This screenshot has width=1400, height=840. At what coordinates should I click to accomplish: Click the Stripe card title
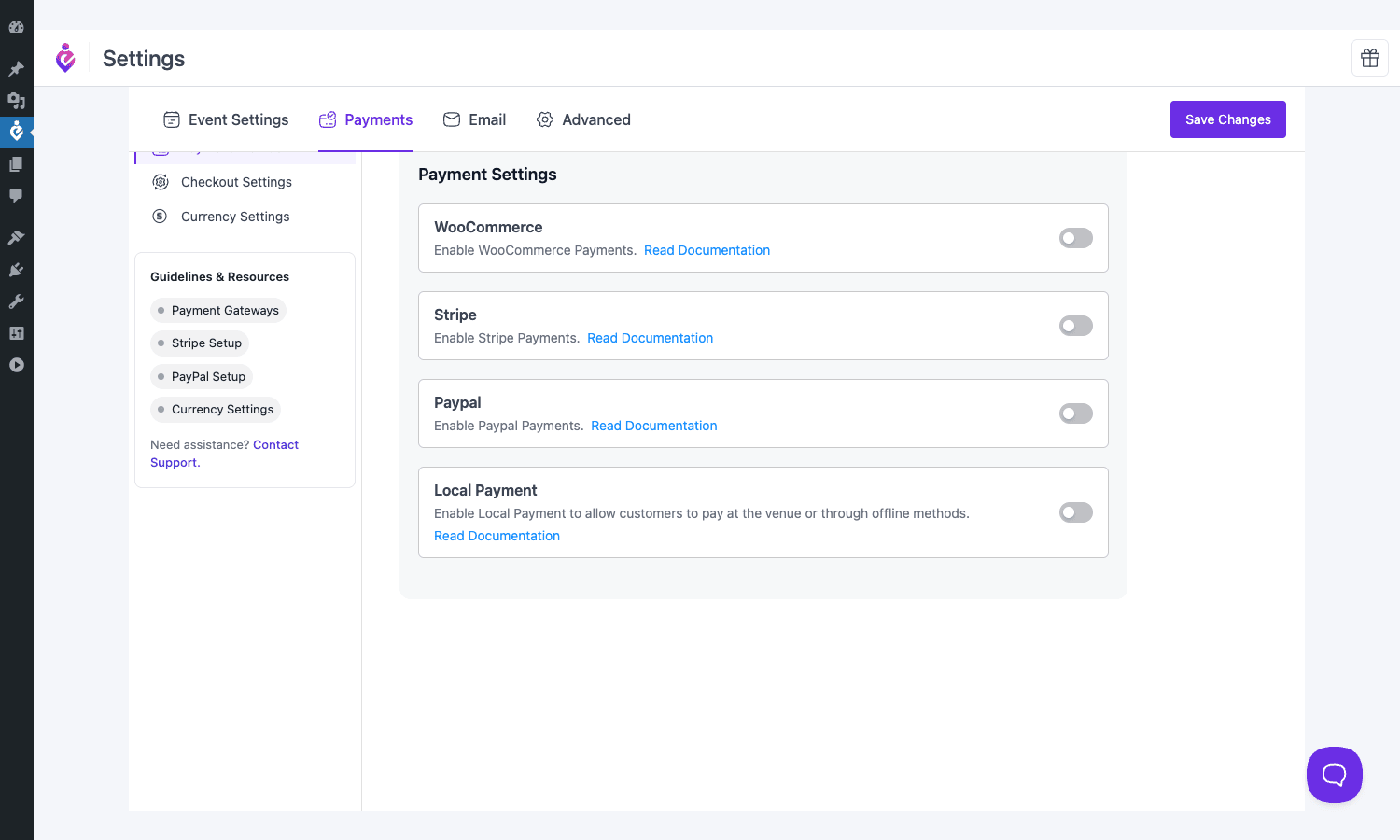click(455, 315)
